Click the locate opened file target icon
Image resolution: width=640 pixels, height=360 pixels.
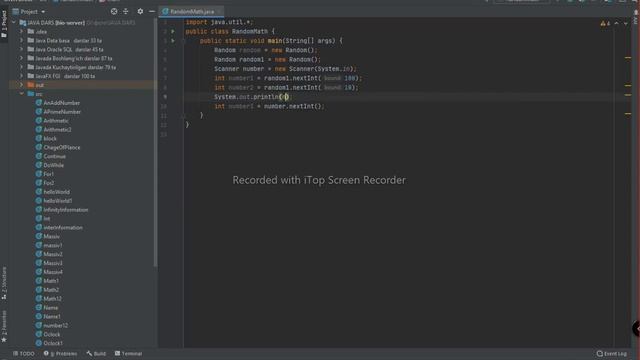(114, 11)
